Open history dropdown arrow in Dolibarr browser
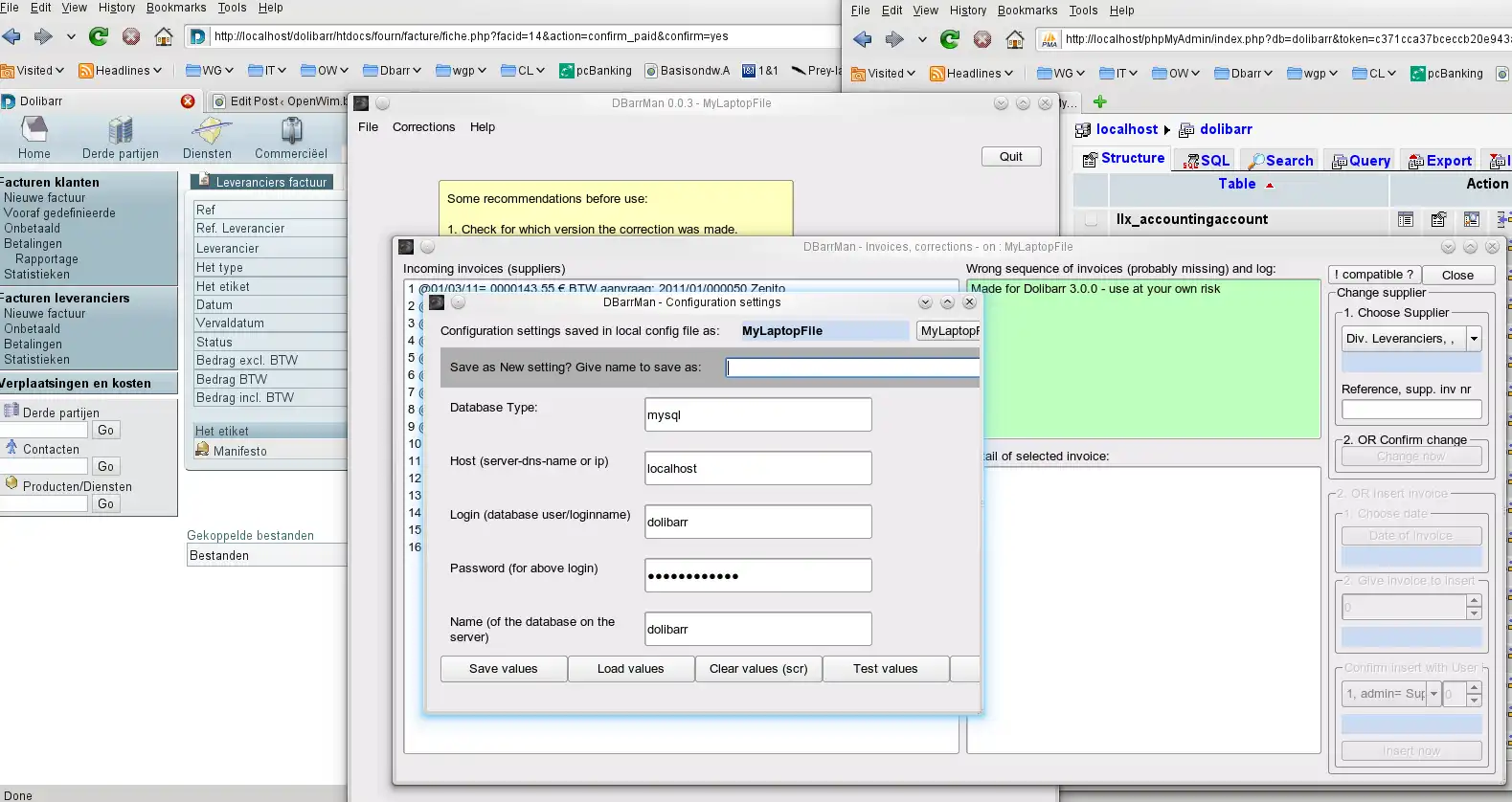 [71, 36]
